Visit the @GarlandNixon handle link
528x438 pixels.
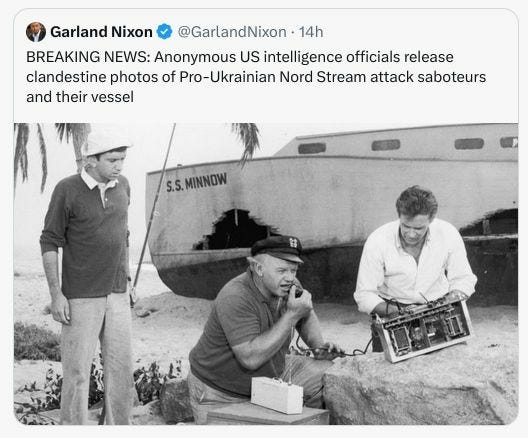click(x=232, y=32)
